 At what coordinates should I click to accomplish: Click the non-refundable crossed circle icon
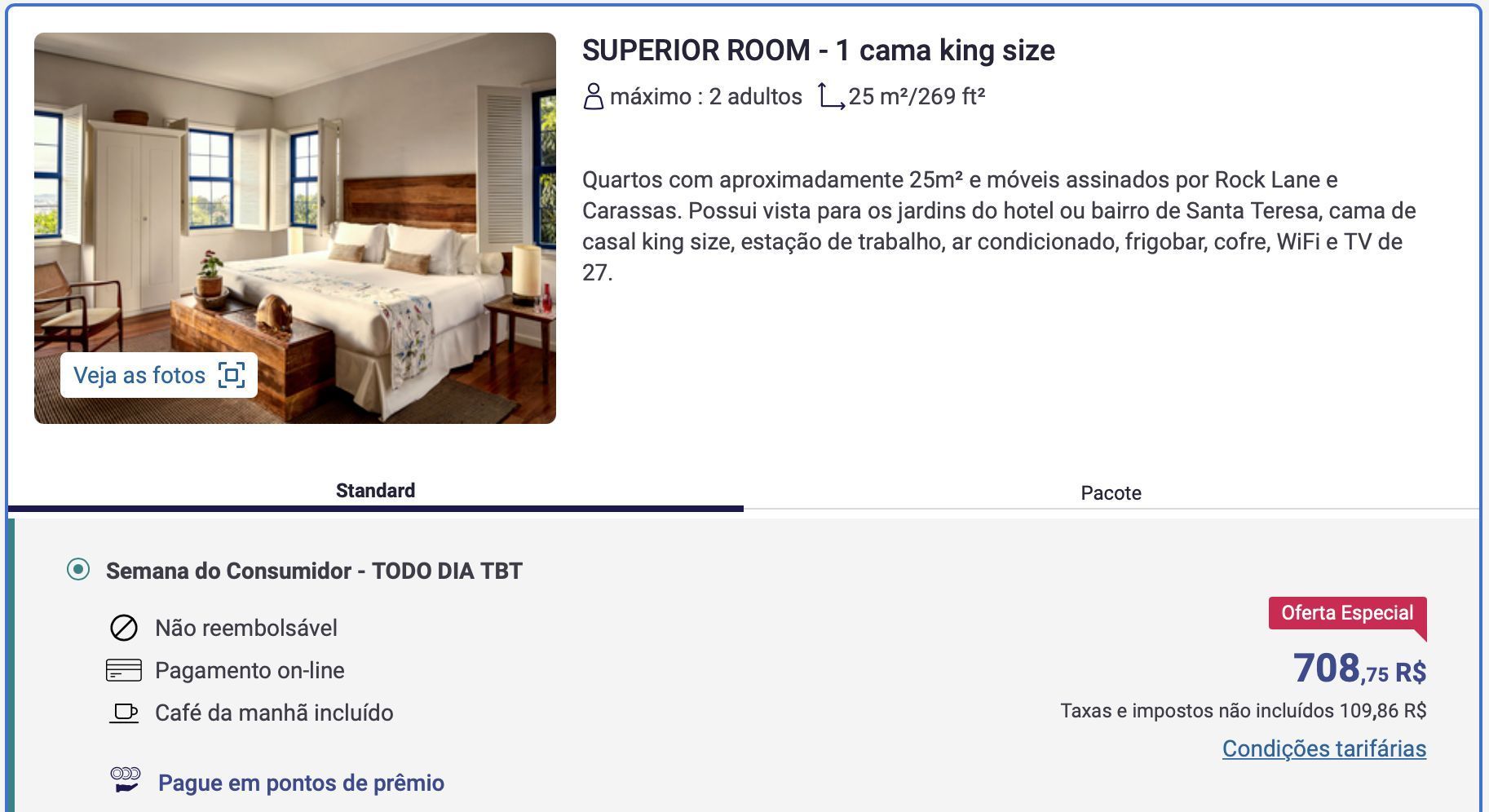click(124, 628)
